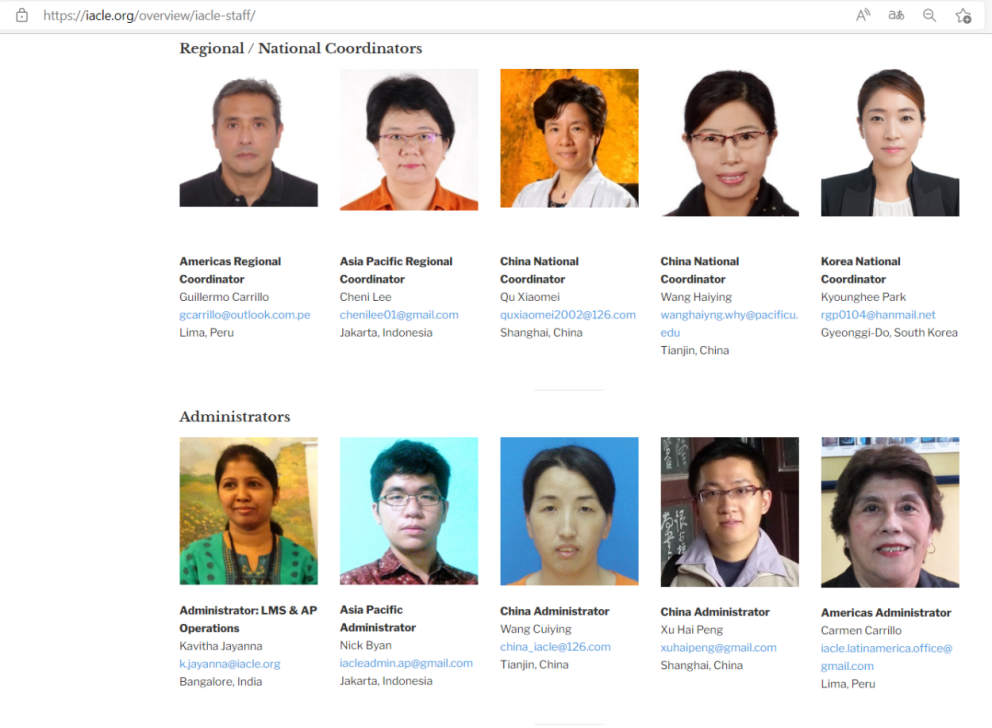Screen dimensions: 992x728
Task: Open gcarrillo@outlook.com.pe email link
Action: click(x=245, y=314)
